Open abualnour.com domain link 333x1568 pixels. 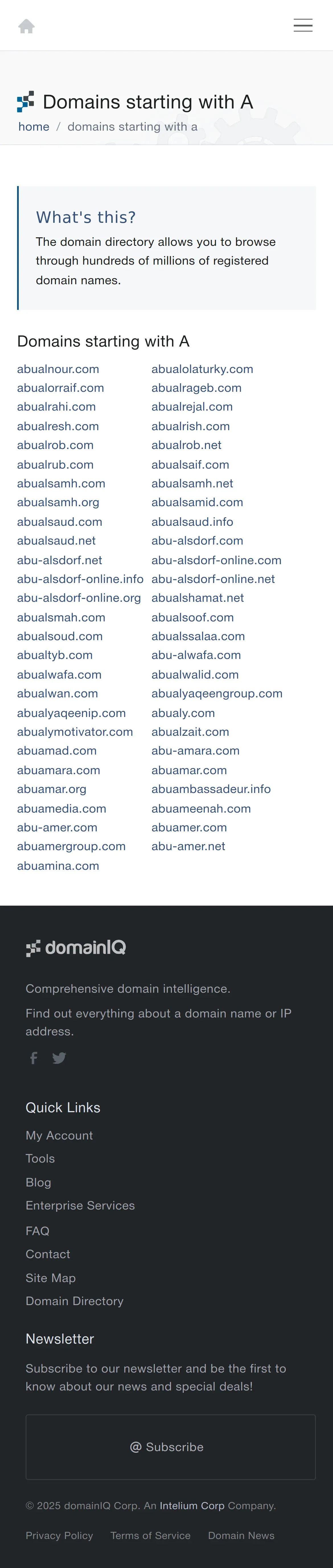58,369
